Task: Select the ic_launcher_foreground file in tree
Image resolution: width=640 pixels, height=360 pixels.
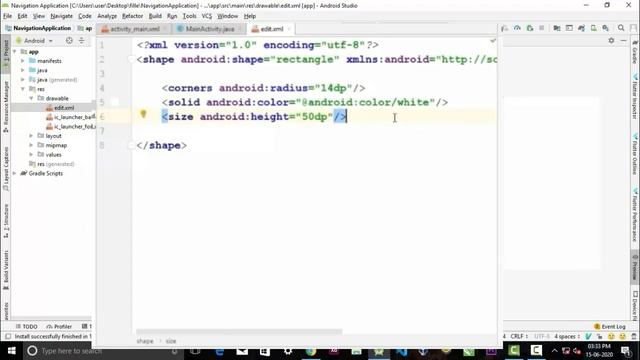Action: tap(71, 127)
